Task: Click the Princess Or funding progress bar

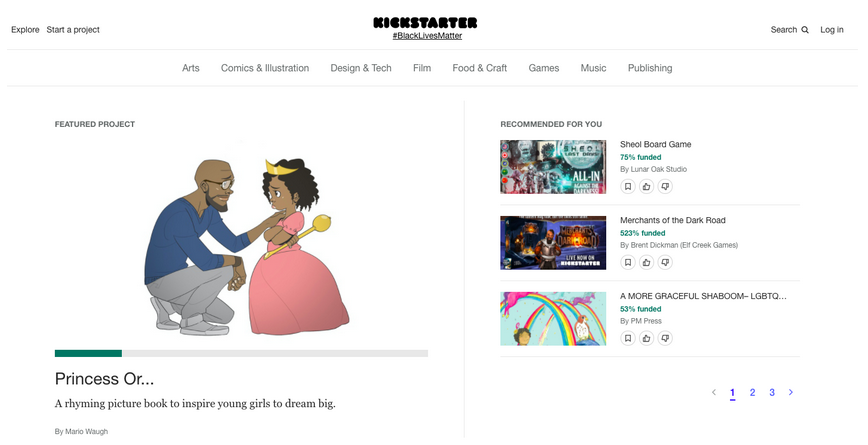Action: click(241, 353)
